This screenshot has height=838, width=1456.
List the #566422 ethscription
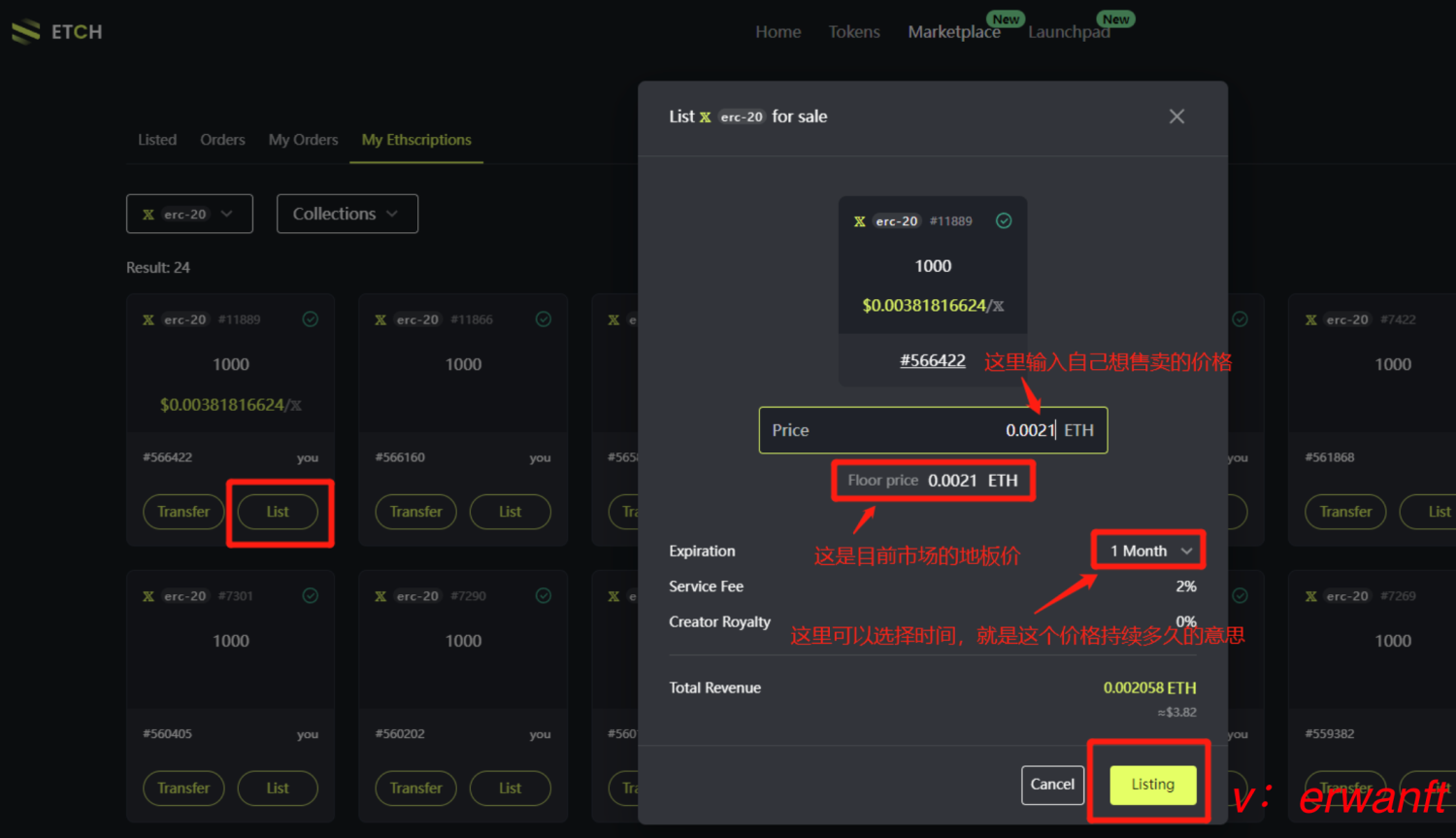pos(278,512)
